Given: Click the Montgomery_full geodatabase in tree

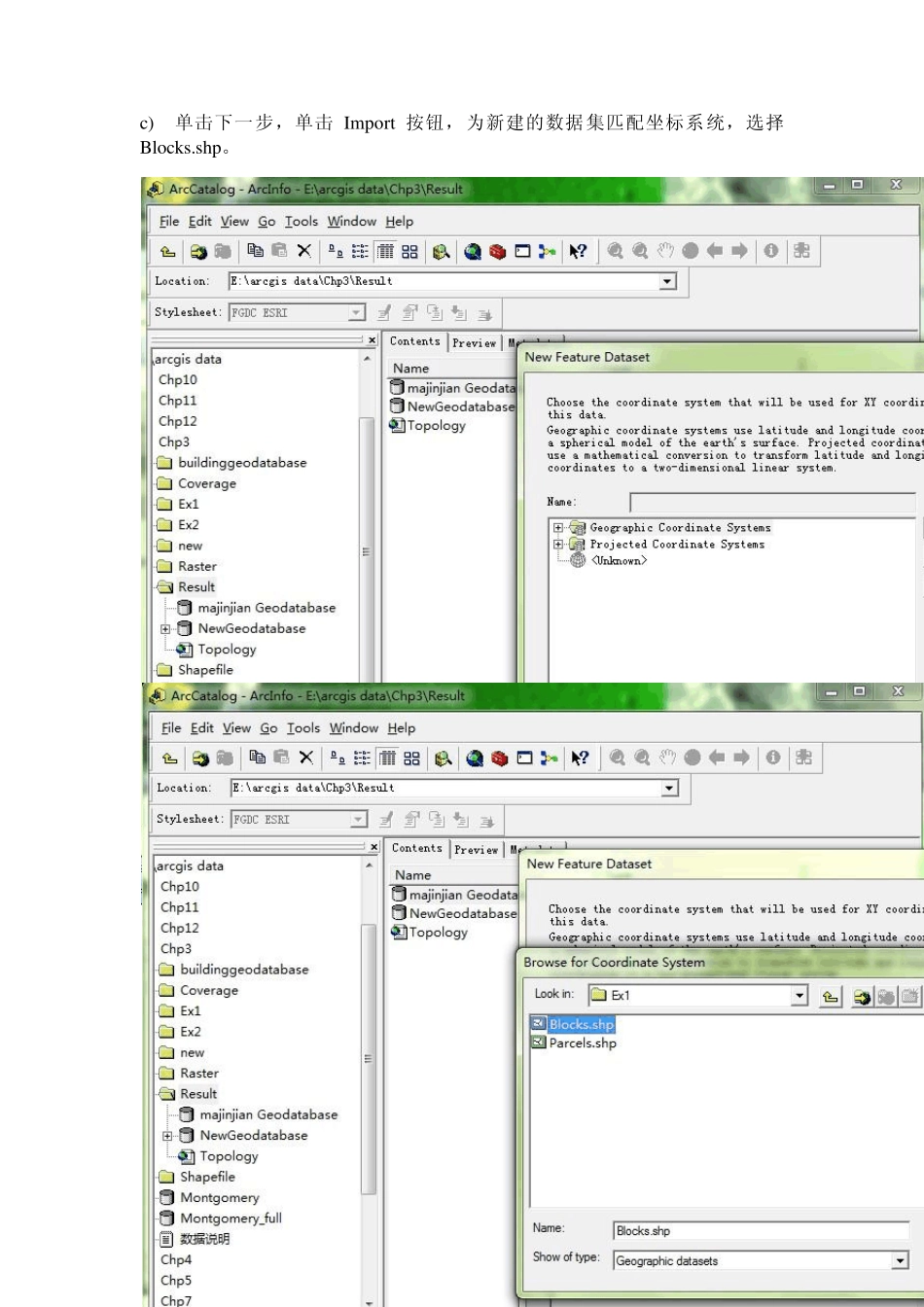Looking at the screenshot, I should 231,1218.
